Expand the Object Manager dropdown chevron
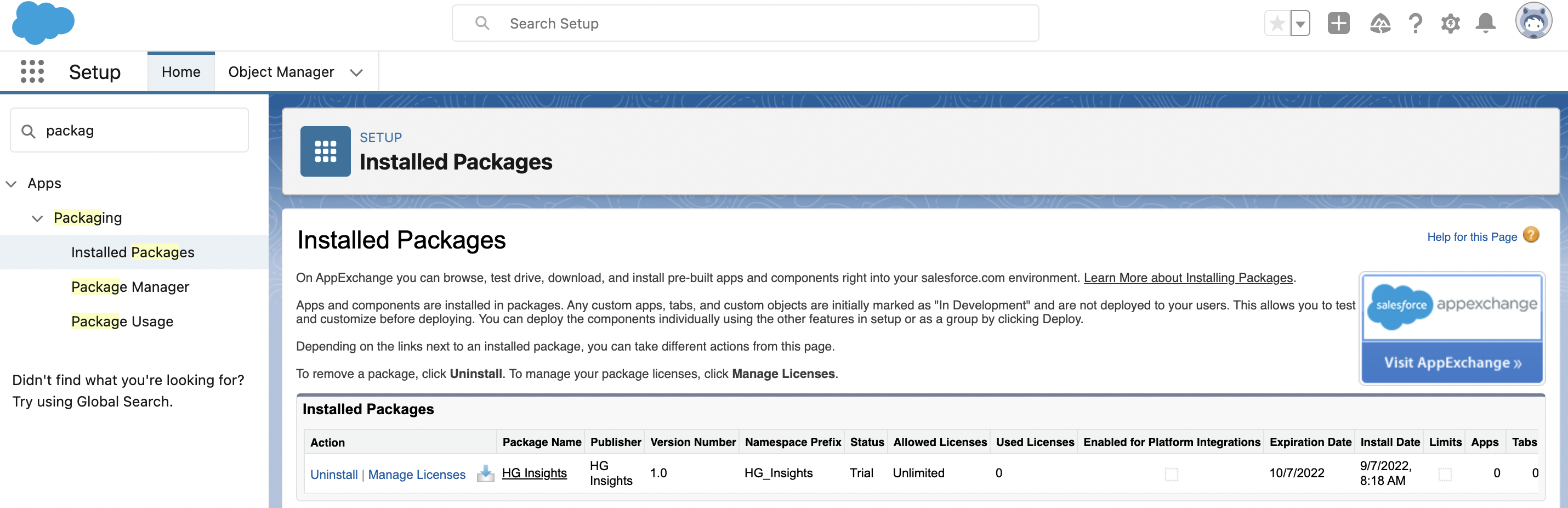1568x508 pixels. click(x=357, y=72)
